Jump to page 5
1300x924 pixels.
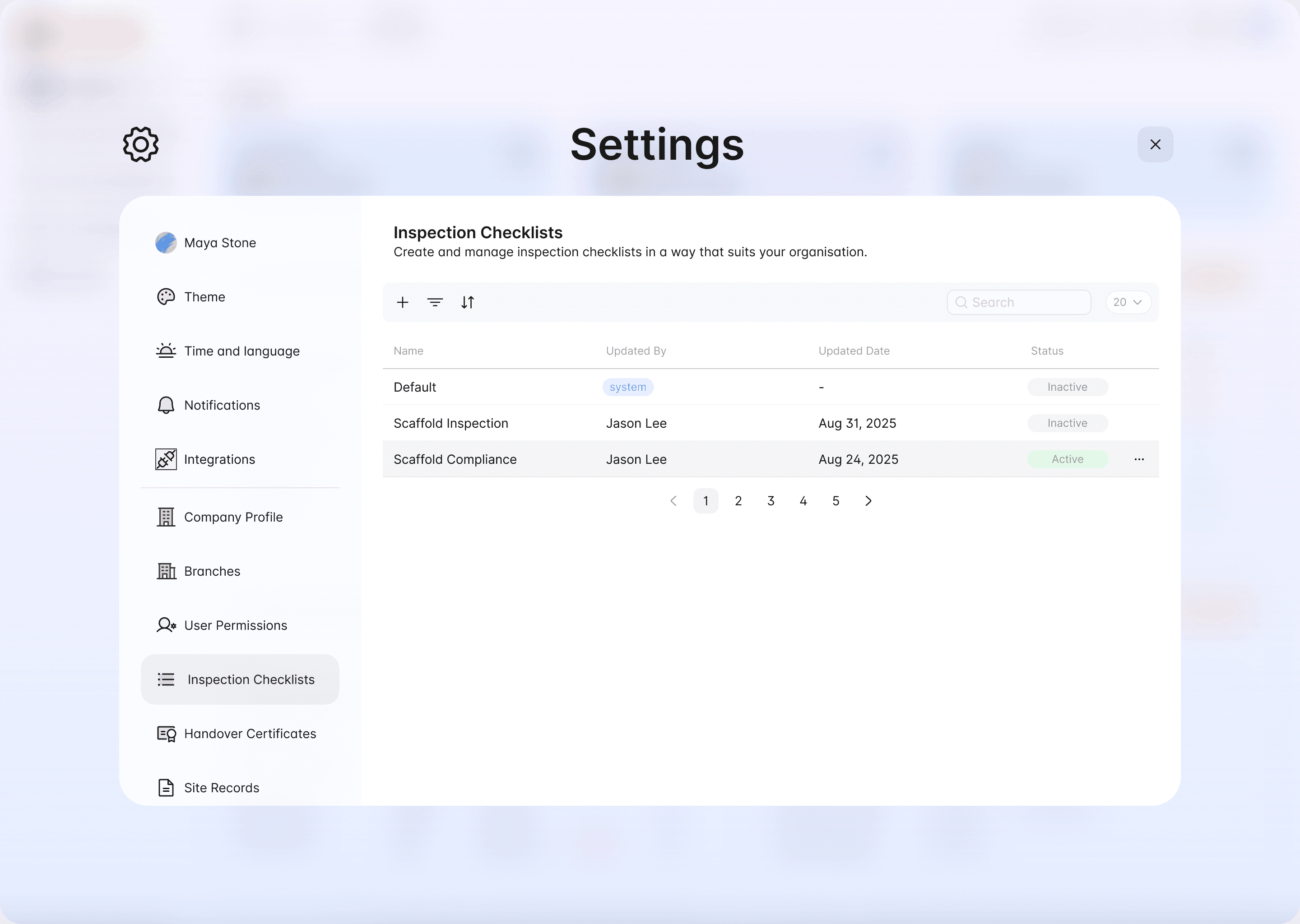(836, 501)
